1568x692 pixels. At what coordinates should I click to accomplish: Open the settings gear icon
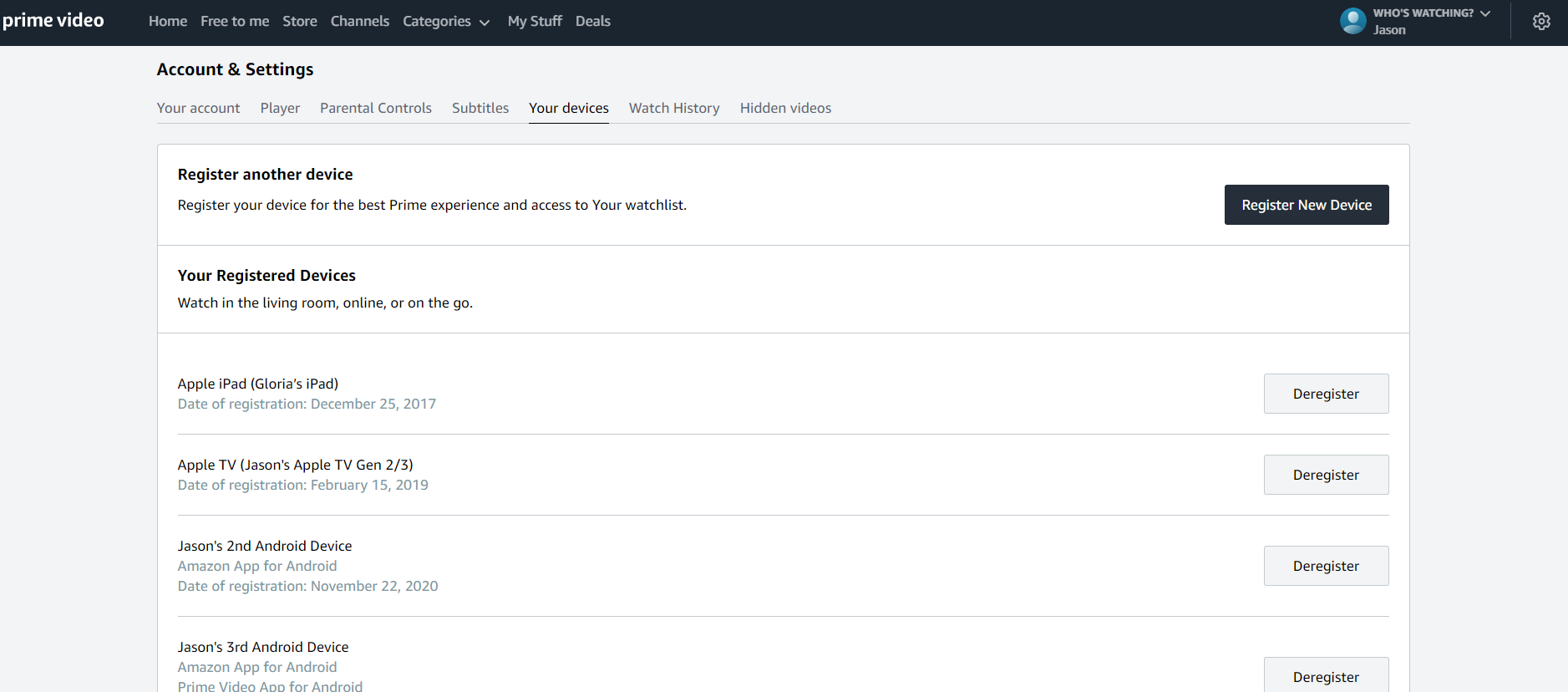(1541, 22)
